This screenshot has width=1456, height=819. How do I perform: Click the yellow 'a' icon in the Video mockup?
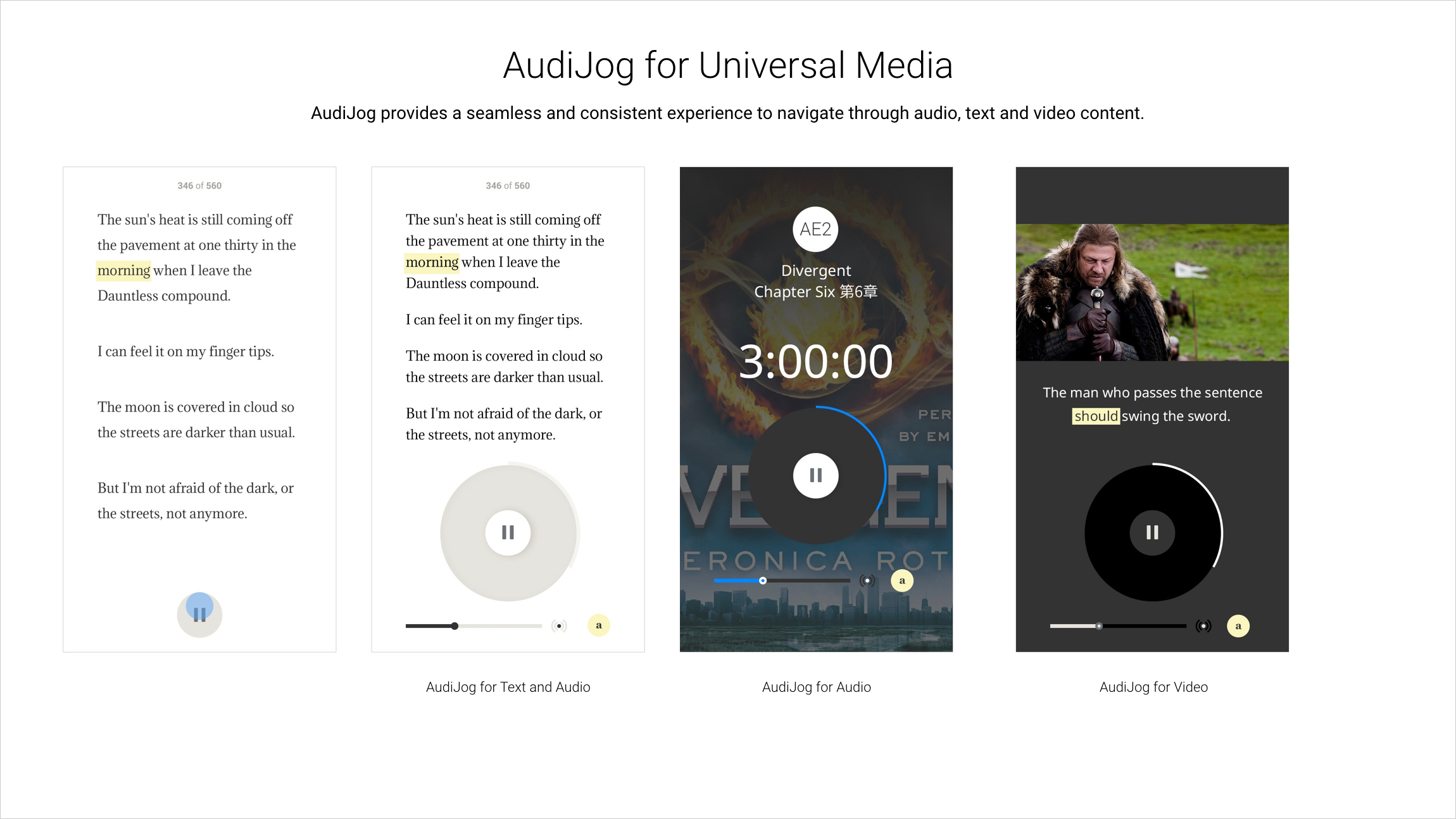(x=1238, y=626)
